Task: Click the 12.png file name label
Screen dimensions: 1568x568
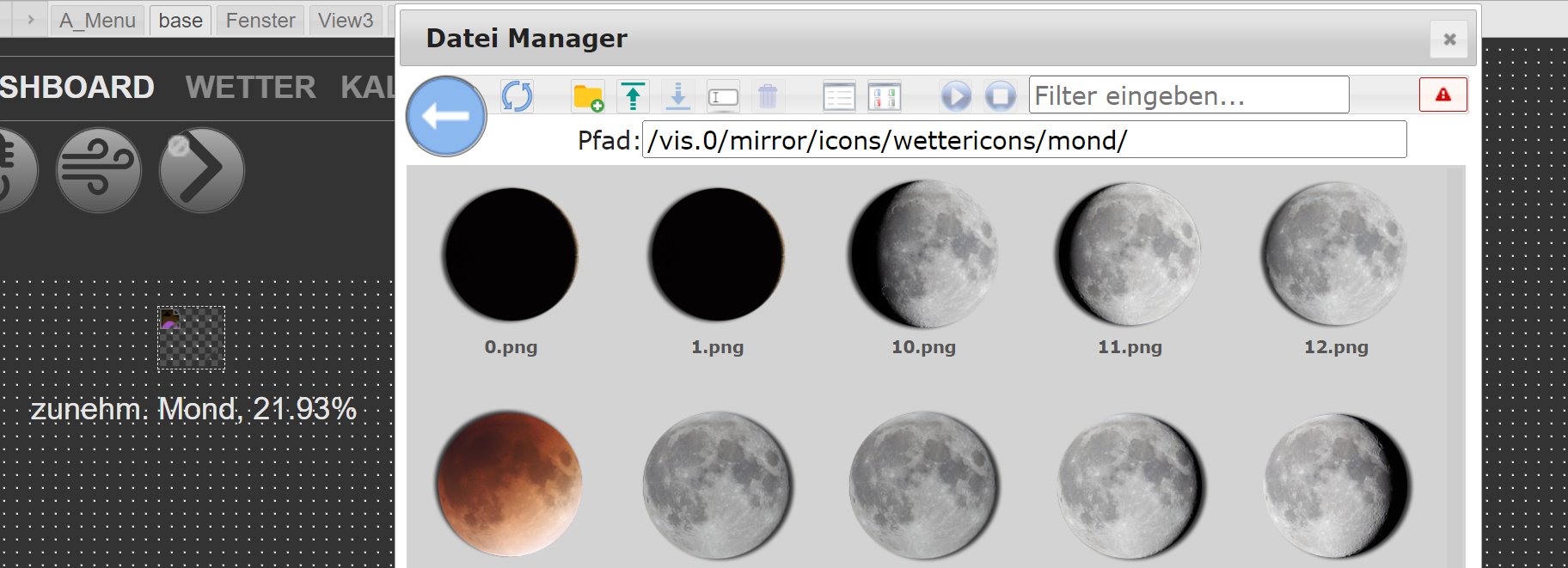Action: click(1336, 347)
